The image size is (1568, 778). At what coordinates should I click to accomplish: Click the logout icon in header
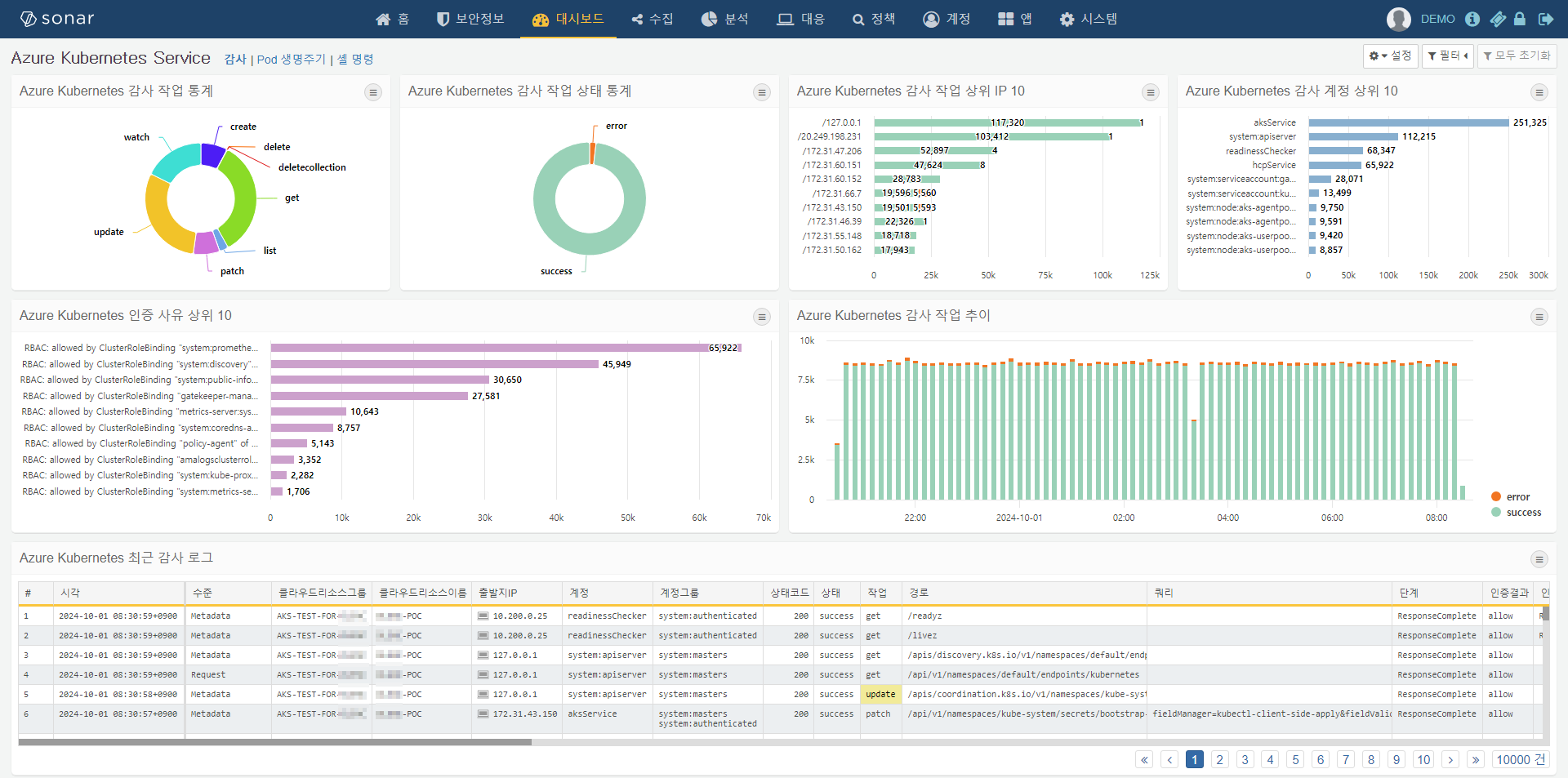pos(1546,19)
